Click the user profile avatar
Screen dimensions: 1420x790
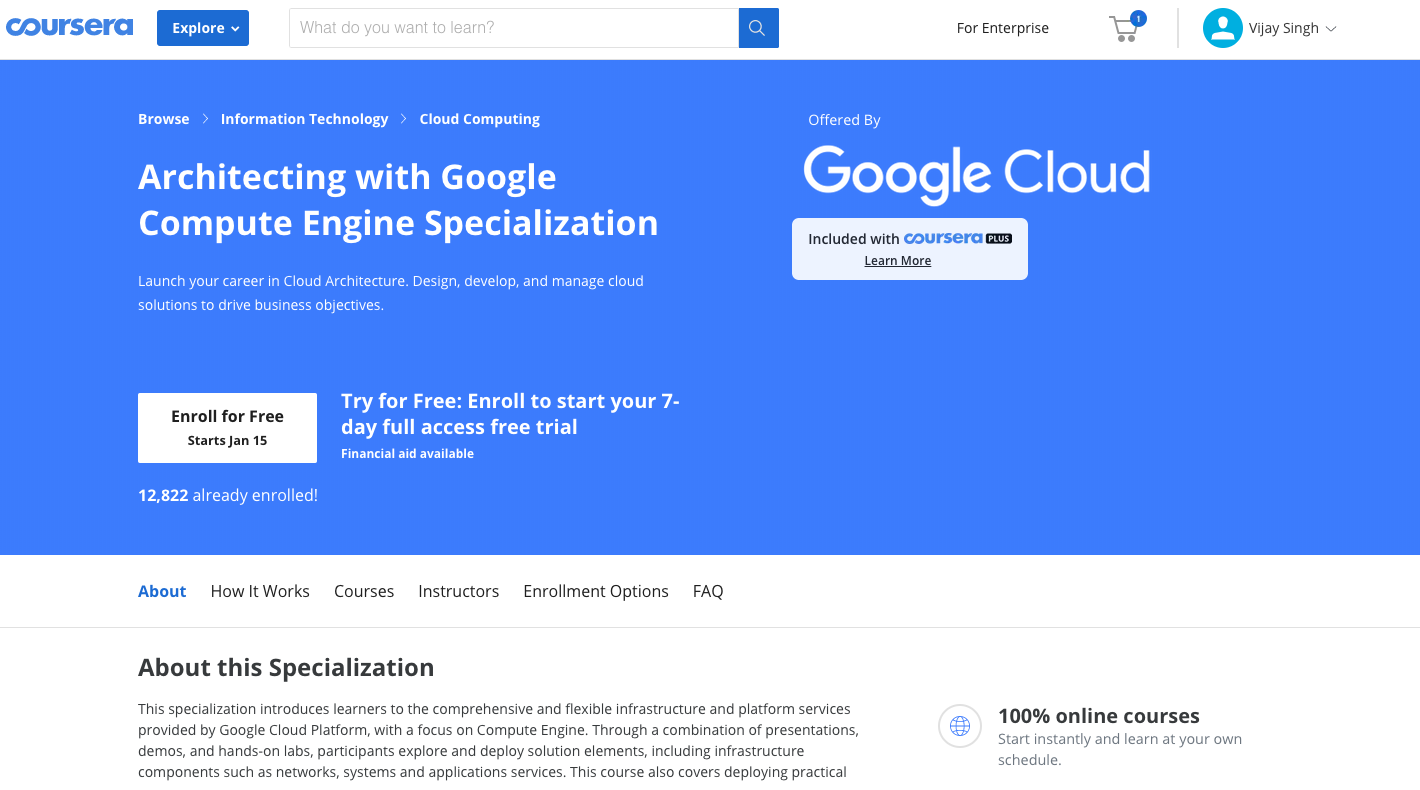pyautogui.click(x=1222, y=28)
